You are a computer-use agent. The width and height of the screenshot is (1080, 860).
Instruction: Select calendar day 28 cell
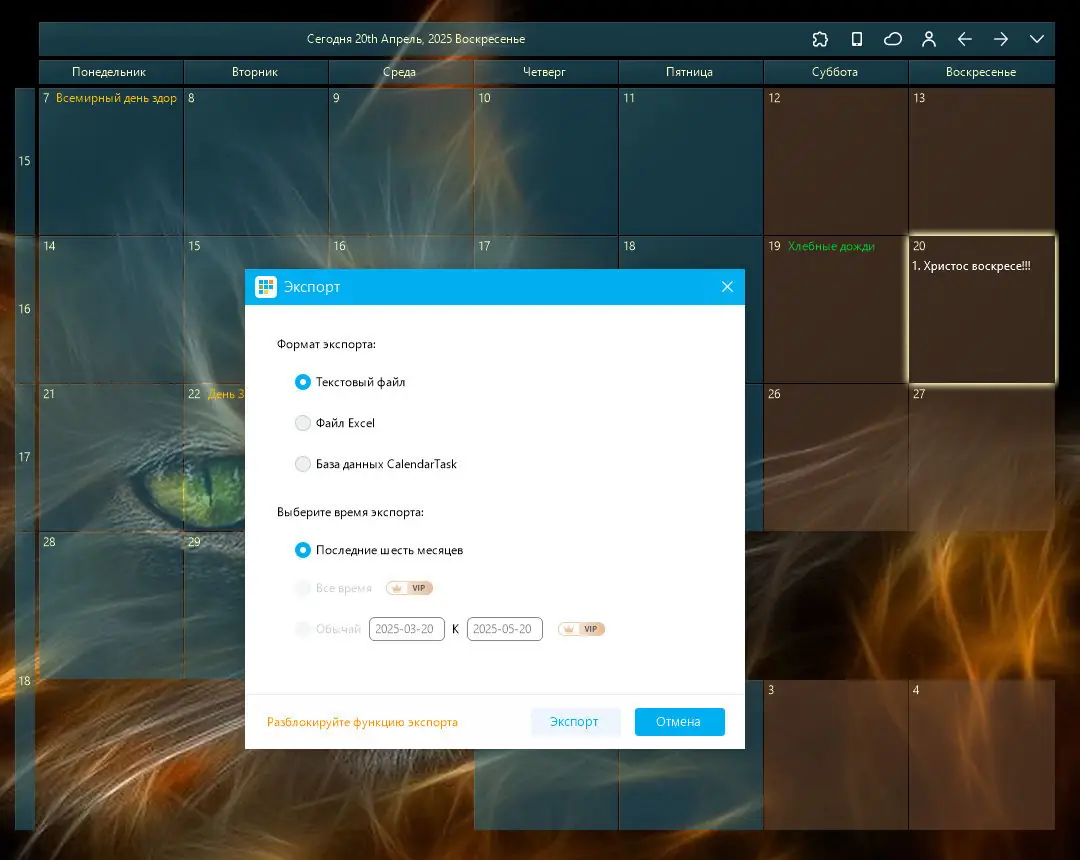[x=110, y=605]
